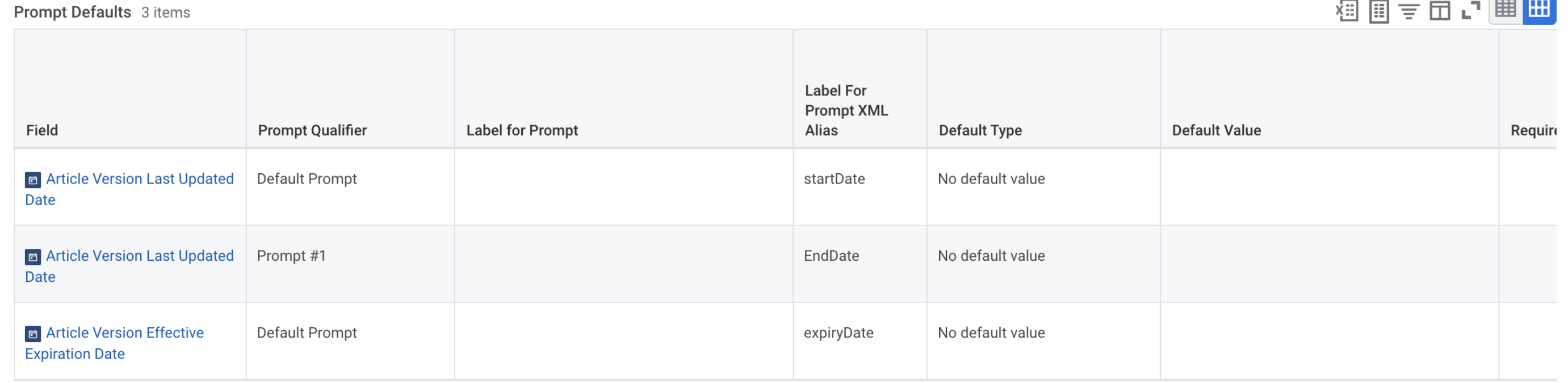1568x383 pixels.
Task: Open Article Version Last Updated Date in EndDate row
Action: point(140,256)
